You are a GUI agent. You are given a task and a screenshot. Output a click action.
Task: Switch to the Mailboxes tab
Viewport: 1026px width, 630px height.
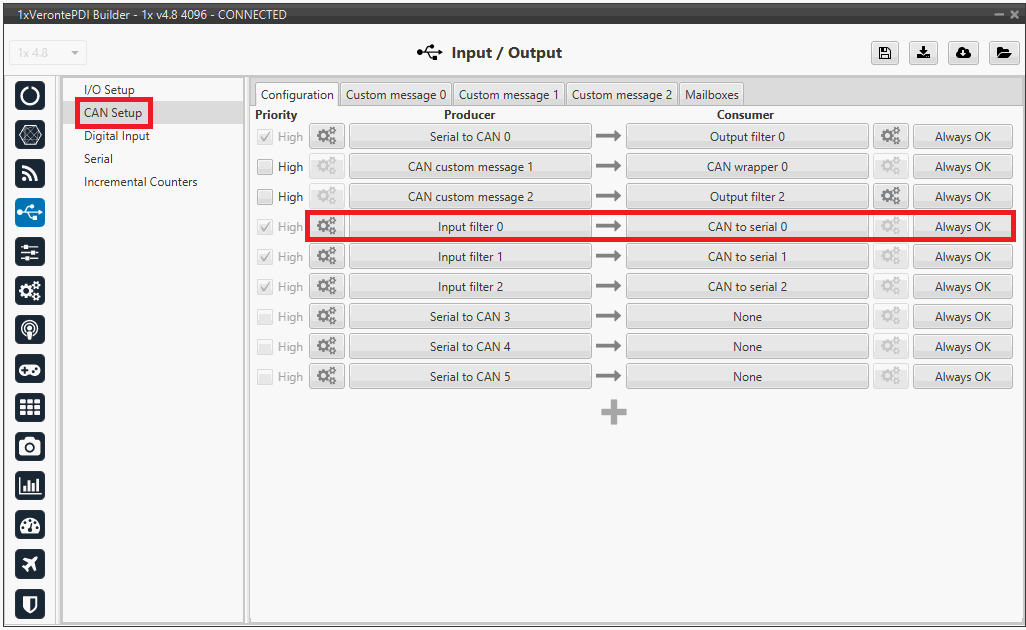pos(711,95)
